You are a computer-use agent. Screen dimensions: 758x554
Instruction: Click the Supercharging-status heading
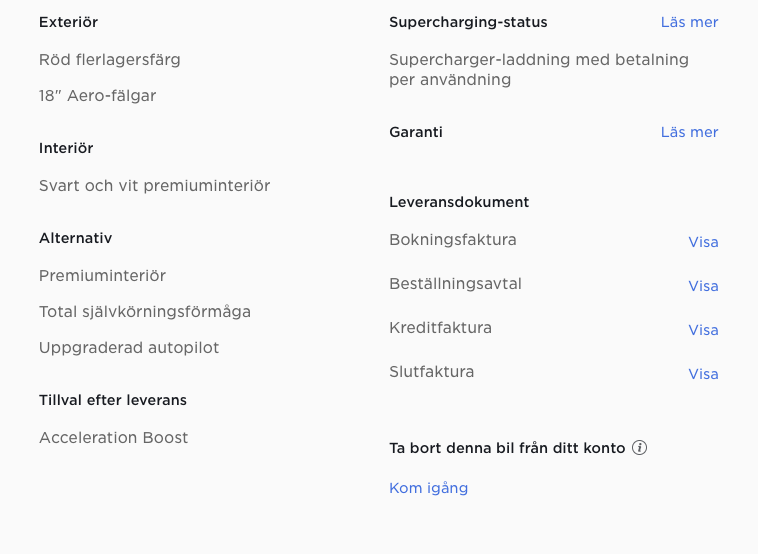[468, 22]
